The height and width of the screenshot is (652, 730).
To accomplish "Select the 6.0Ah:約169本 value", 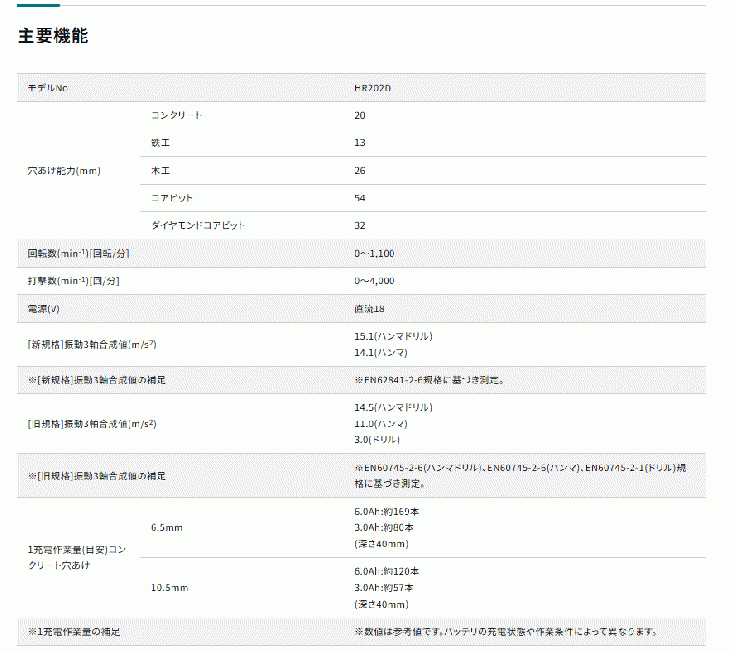I will point(386,511).
